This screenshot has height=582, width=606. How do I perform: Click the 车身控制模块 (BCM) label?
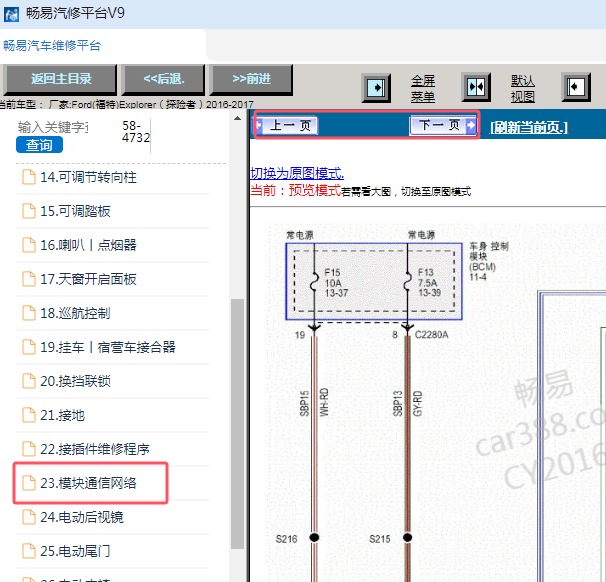click(489, 261)
